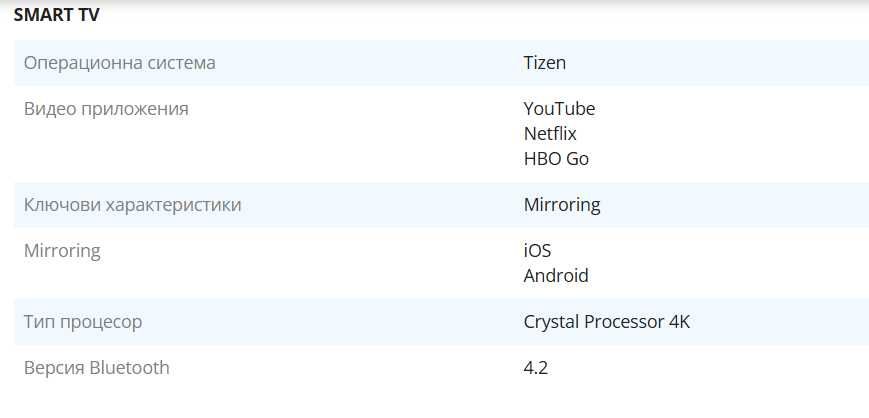This screenshot has height=418, width=869.
Task: Select the Mirroring row label
Action: [x=62, y=252]
